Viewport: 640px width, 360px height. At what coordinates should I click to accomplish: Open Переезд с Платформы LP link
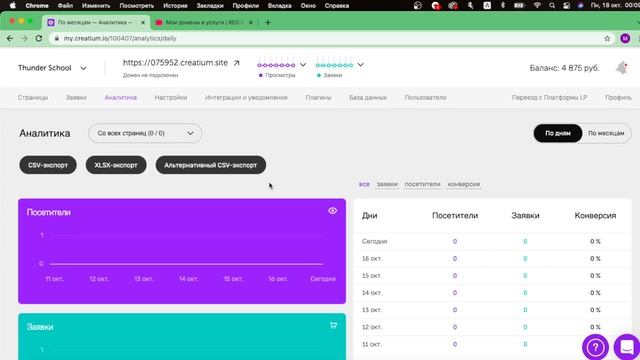click(x=549, y=98)
